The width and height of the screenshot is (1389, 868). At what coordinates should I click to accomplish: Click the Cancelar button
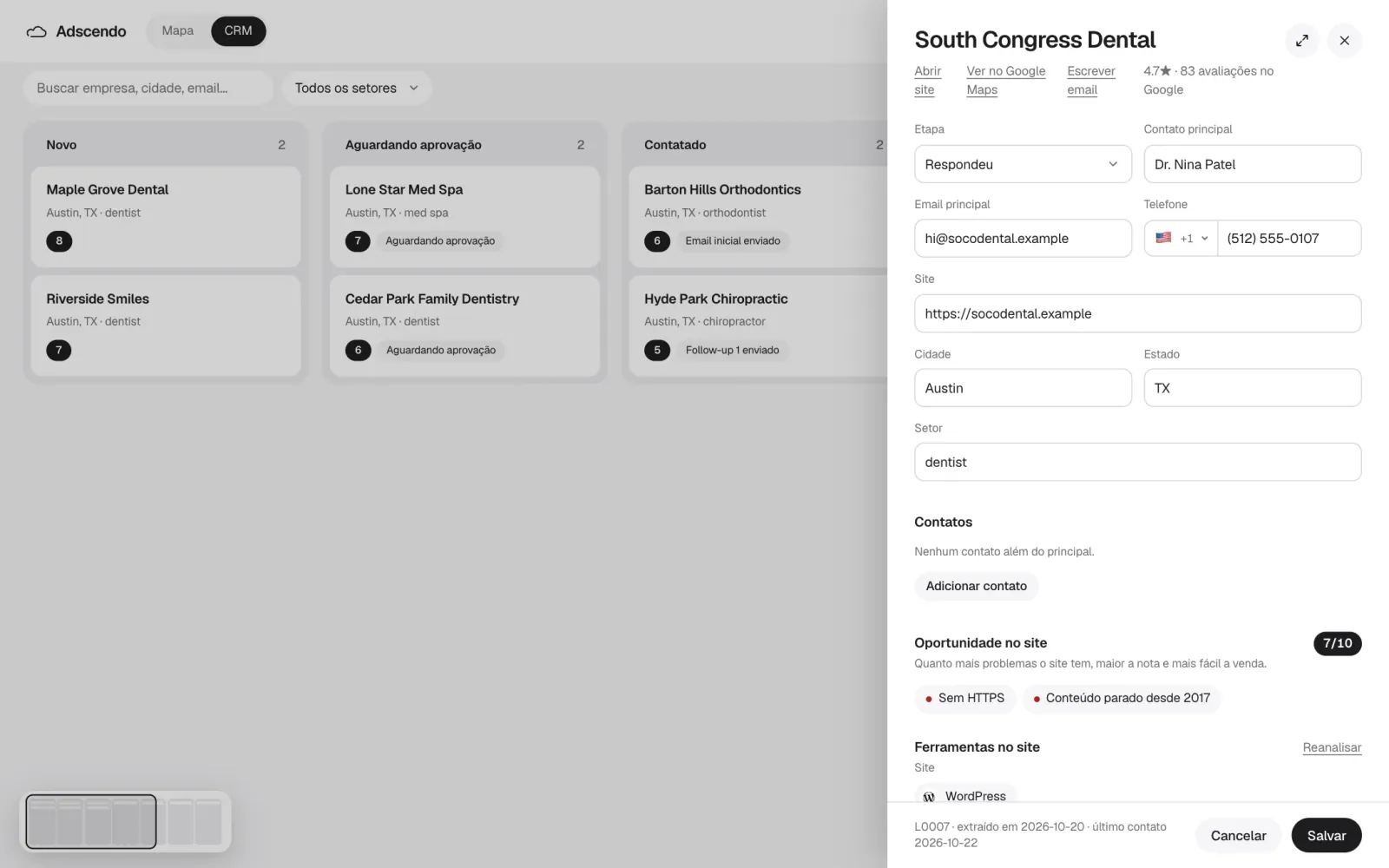pyautogui.click(x=1238, y=836)
